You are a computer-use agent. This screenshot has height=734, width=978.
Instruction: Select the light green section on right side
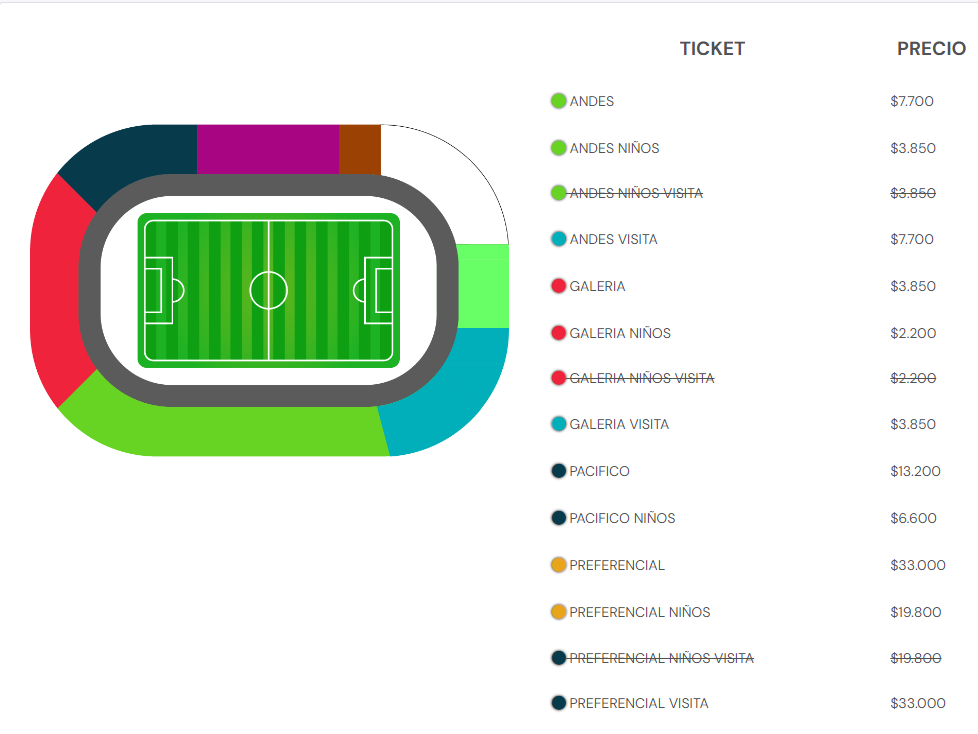(483, 286)
